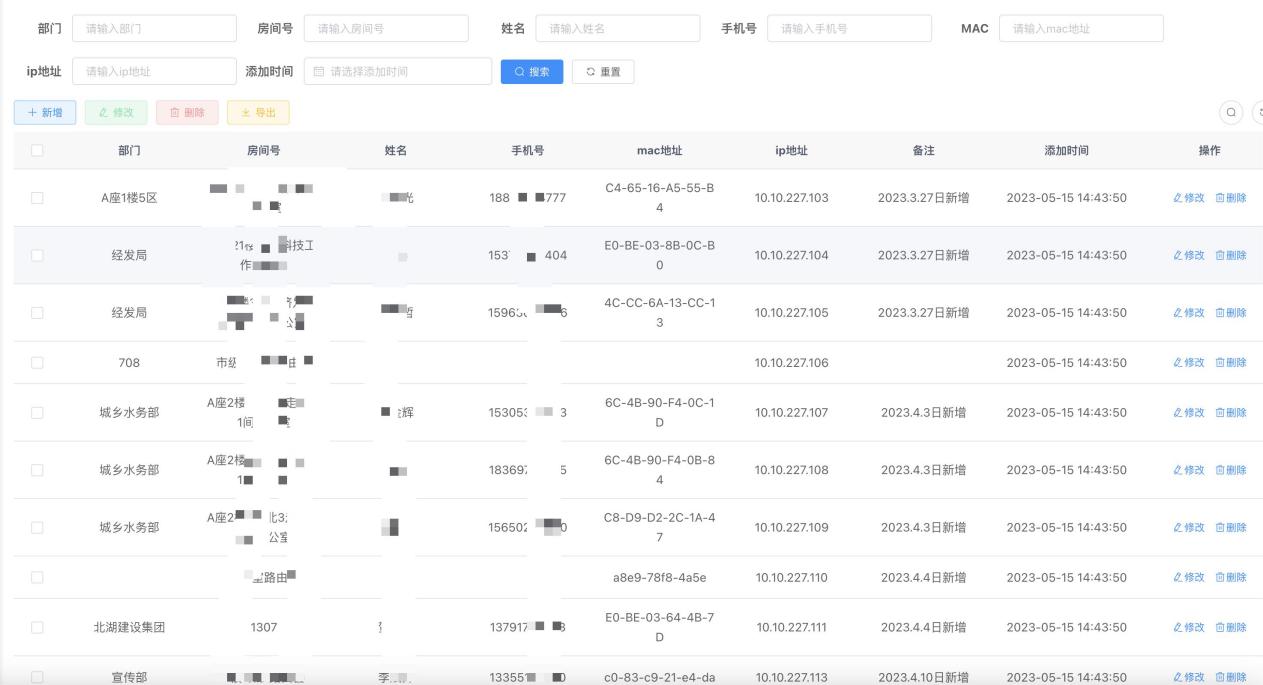Focus the 部门 department input field
This screenshot has height=685, width=1263.
pos(154,29)
